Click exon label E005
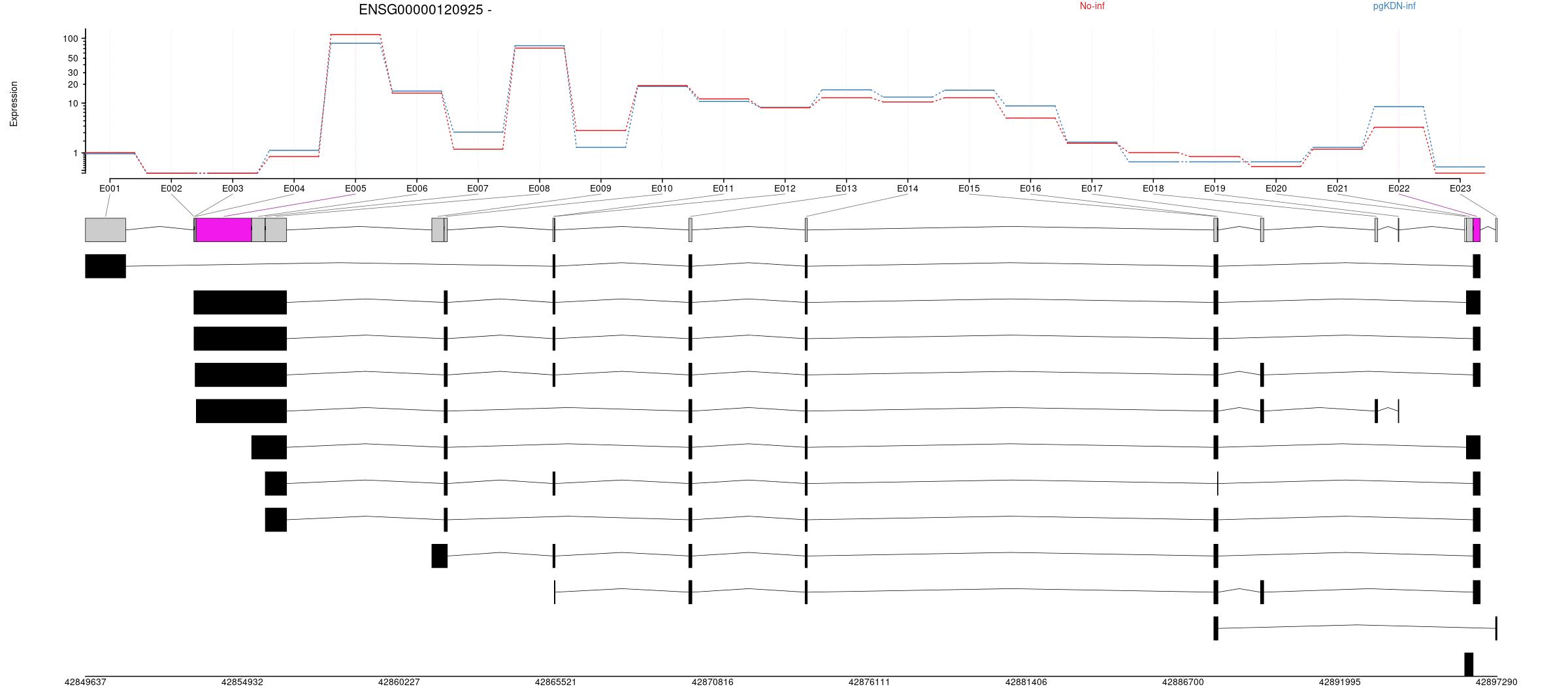1568x693 pixels. (355, 188)
